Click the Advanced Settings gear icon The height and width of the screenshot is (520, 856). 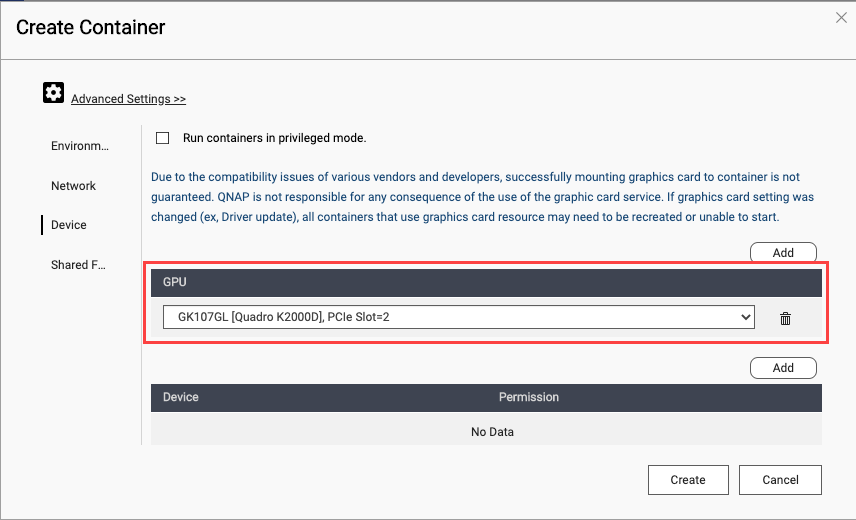click(53, 93)
